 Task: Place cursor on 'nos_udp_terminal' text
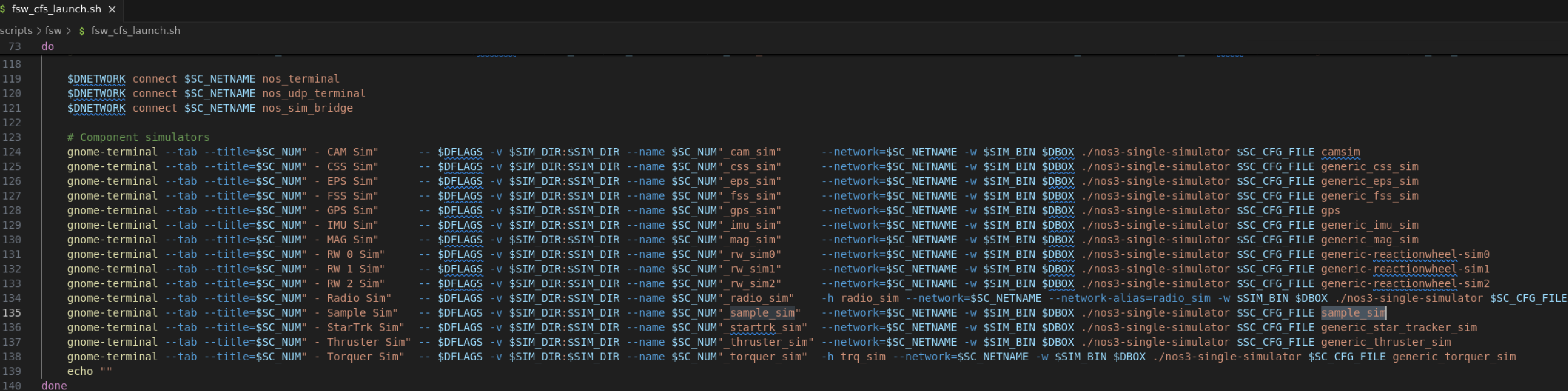pos(313,94)
